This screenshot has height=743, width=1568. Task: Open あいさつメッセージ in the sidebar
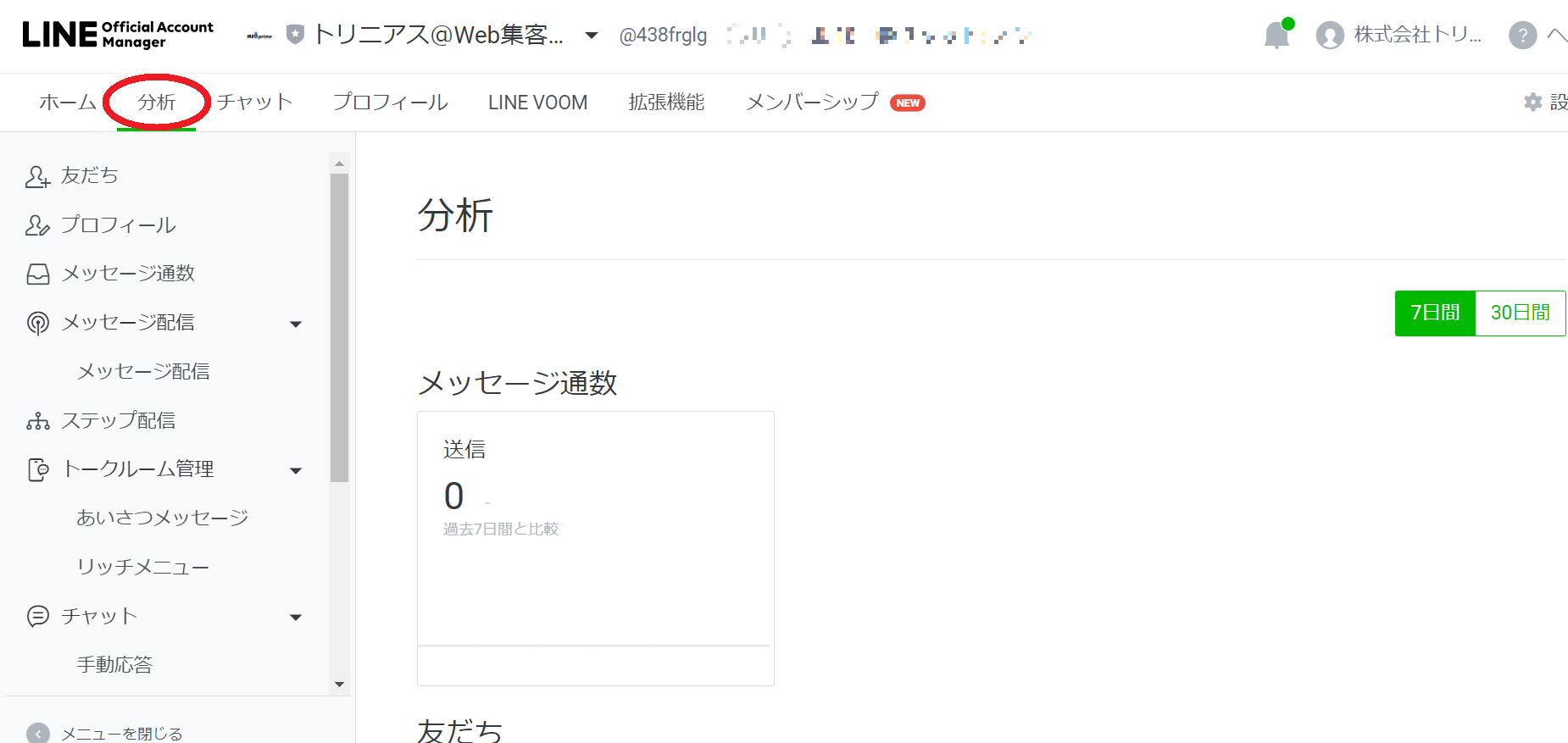(162, 518)
